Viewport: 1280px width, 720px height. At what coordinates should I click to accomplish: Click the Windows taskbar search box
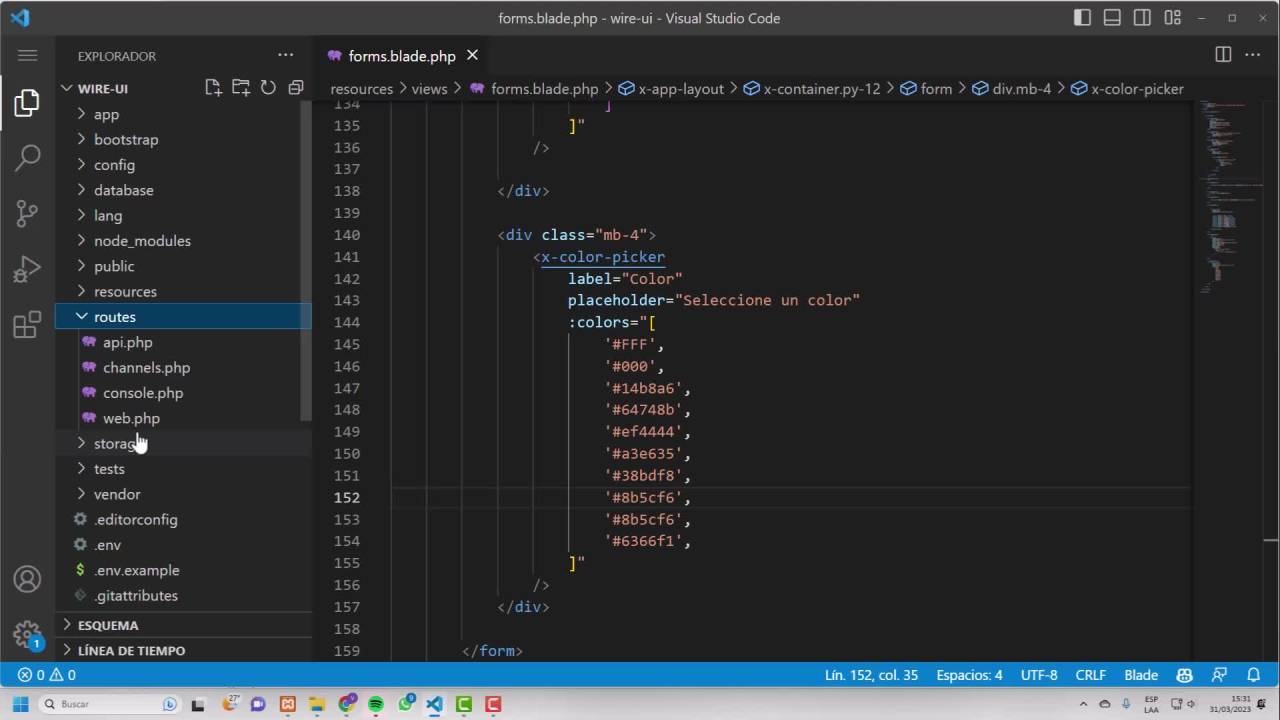point(109,704)
